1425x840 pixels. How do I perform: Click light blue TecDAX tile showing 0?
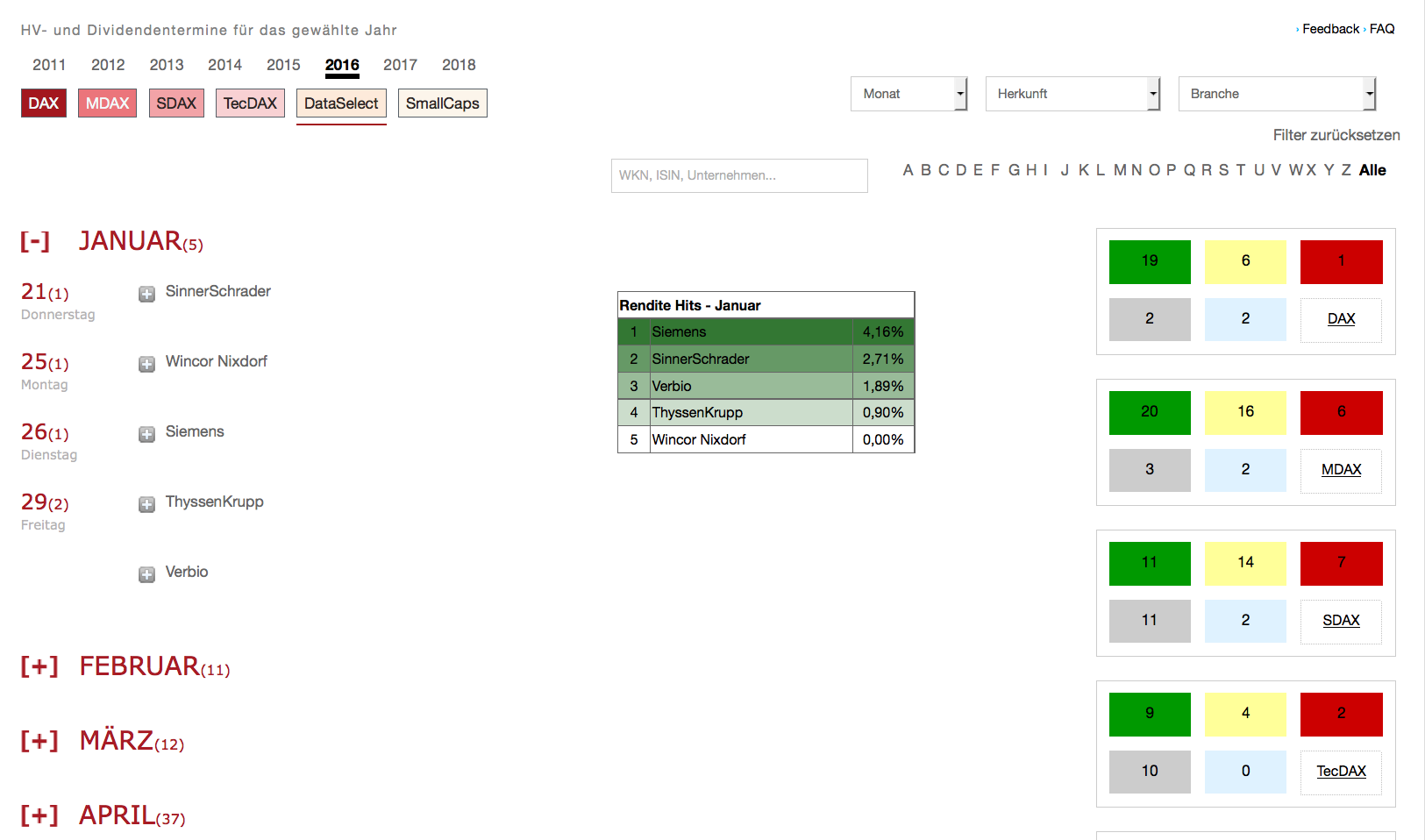(1245, 772)
